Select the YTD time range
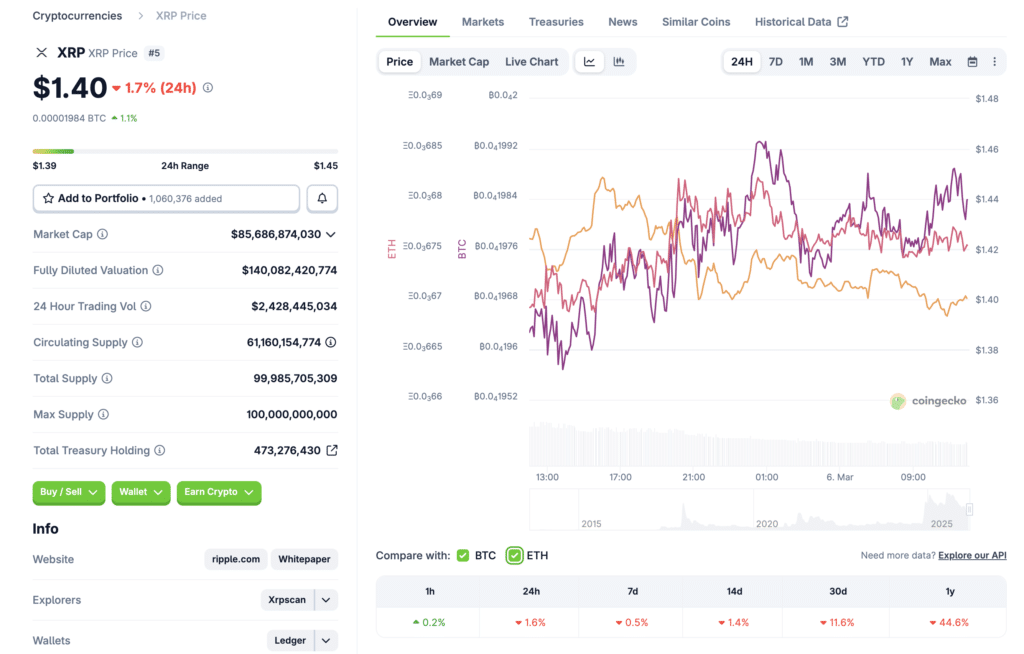 click(873, 61)
